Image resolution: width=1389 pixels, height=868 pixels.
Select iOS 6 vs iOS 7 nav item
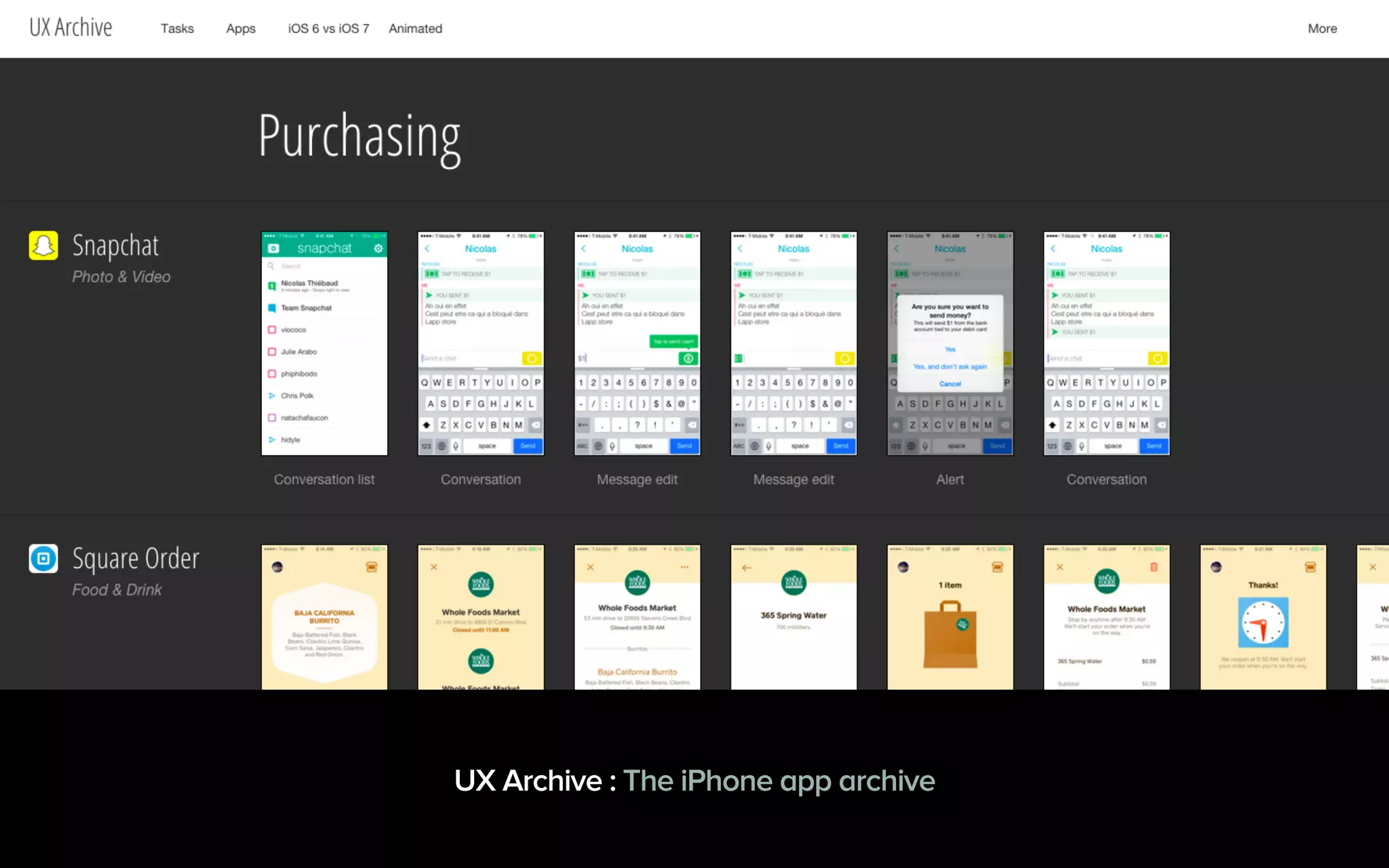tap(328, 28)
